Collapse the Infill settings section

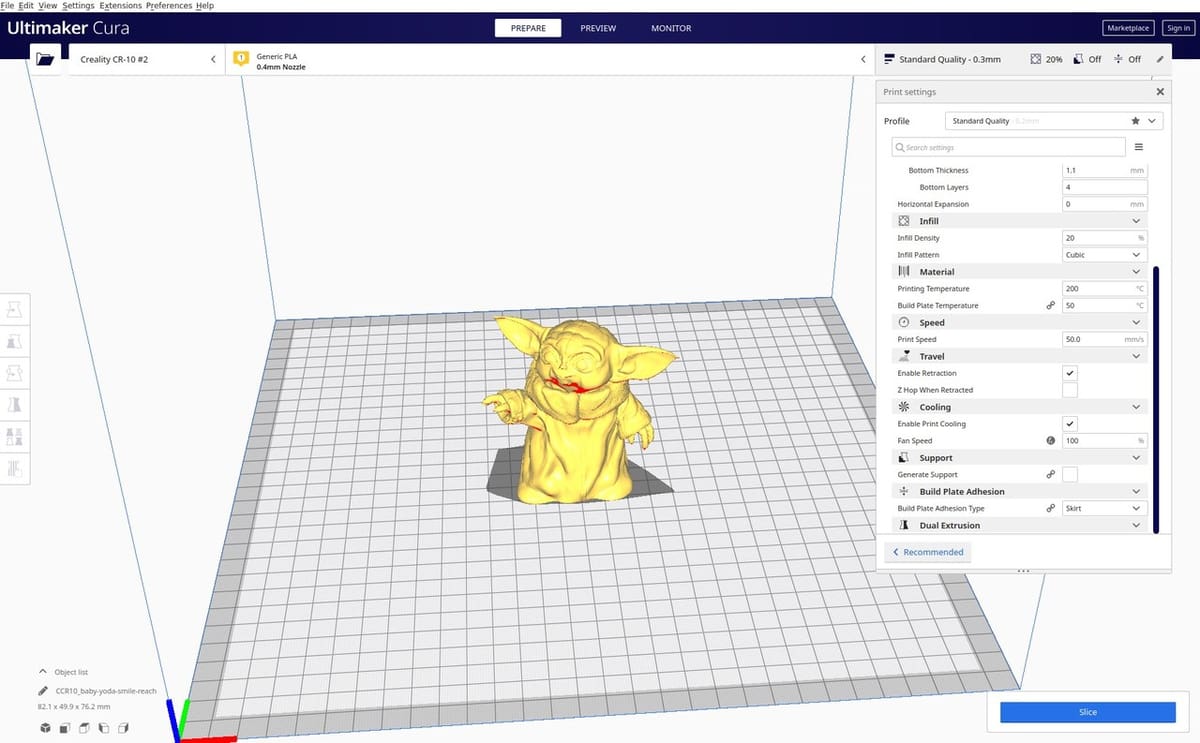(x=1019, y=221)
